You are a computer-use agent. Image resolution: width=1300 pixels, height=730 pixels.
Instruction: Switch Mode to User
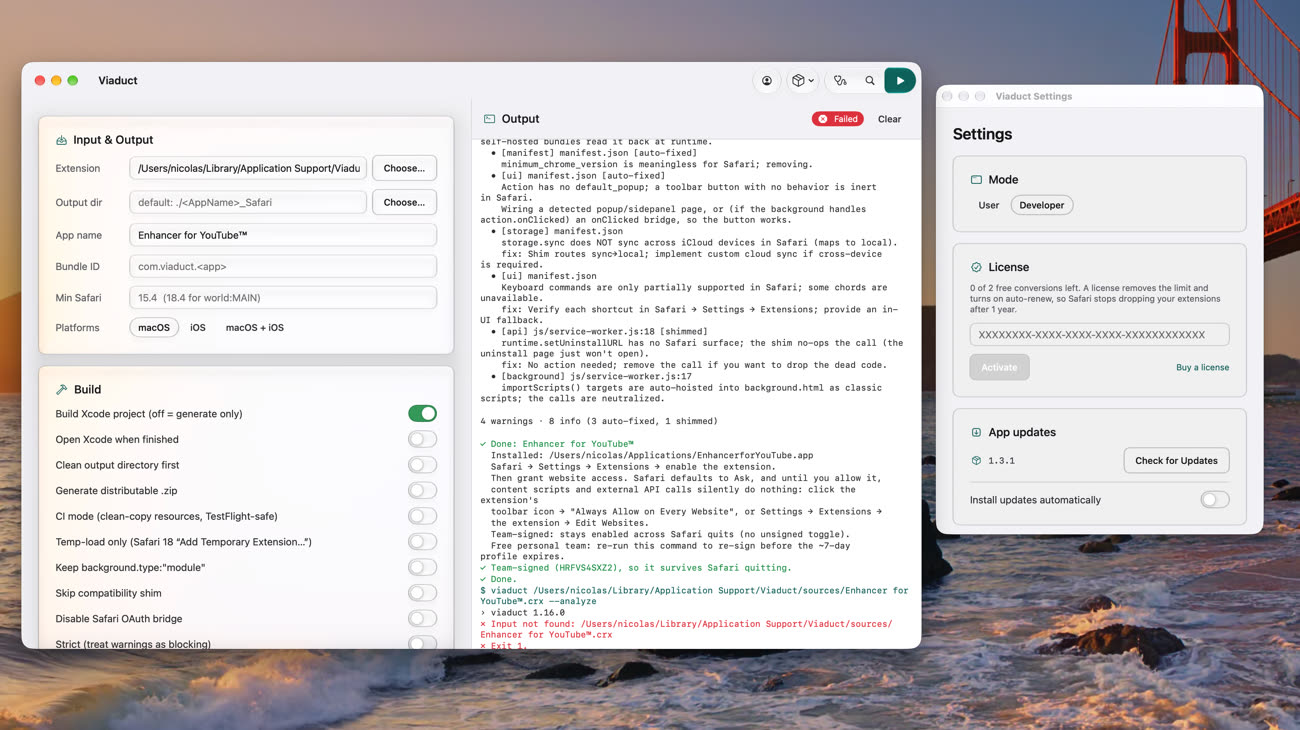point(989,205)
